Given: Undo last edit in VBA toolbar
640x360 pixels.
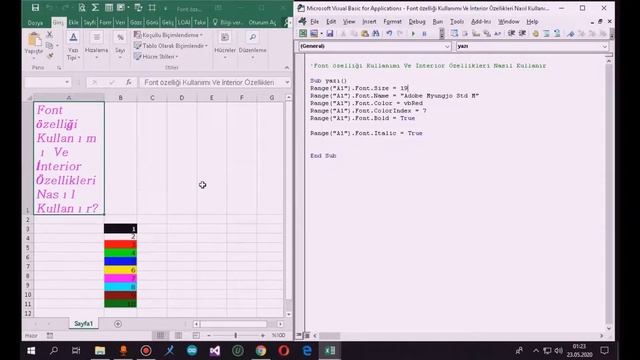Looking at the screenshot, I should [x=389, y=33].
